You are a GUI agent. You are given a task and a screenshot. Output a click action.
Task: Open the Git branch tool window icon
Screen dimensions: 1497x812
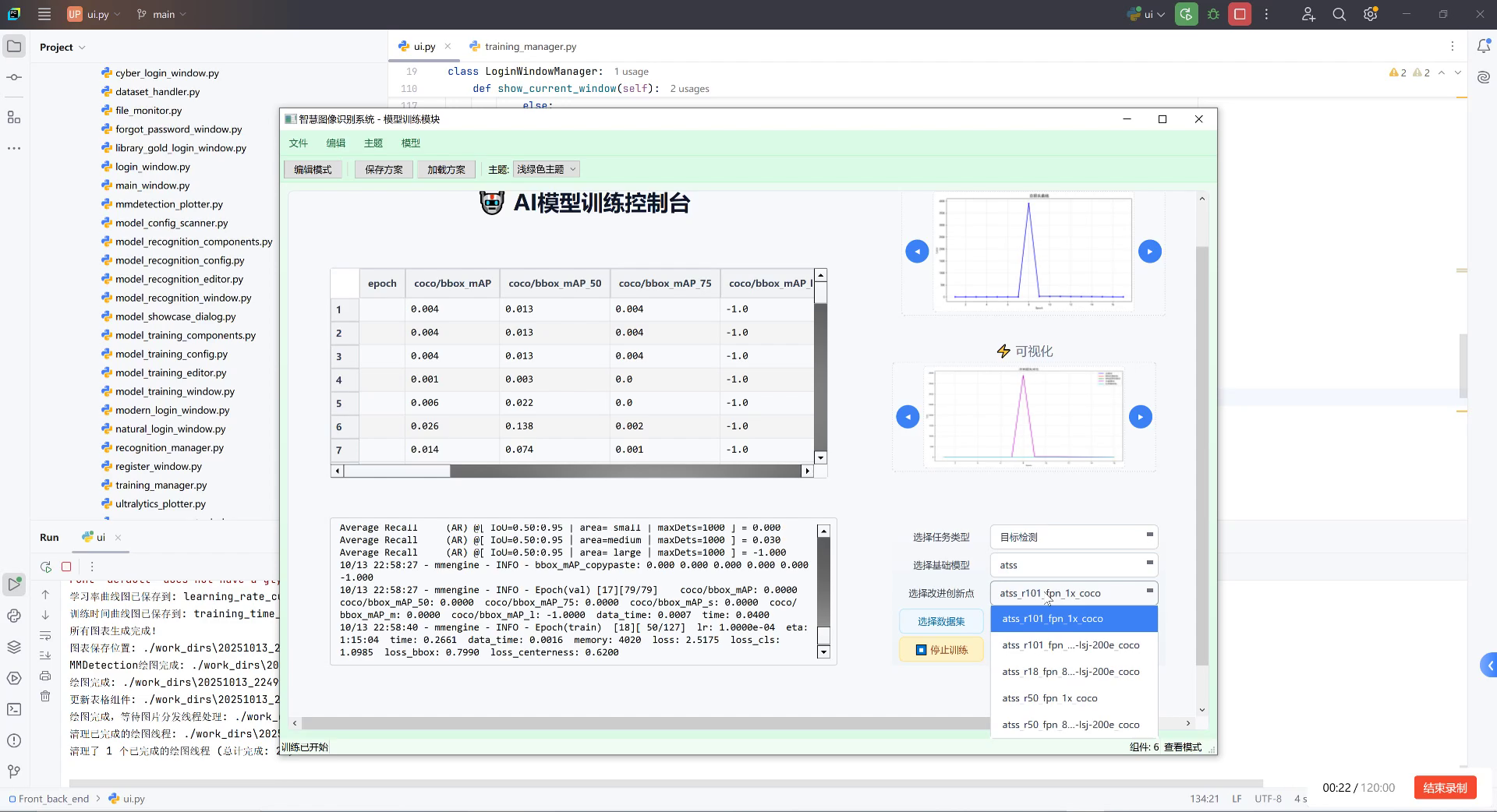(14, 771)
